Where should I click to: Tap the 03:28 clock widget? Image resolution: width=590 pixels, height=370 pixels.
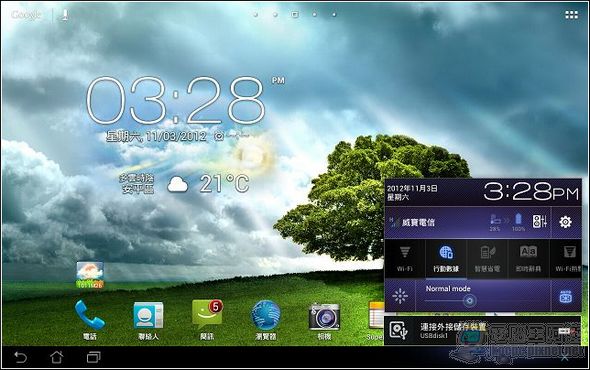[176, 100]
